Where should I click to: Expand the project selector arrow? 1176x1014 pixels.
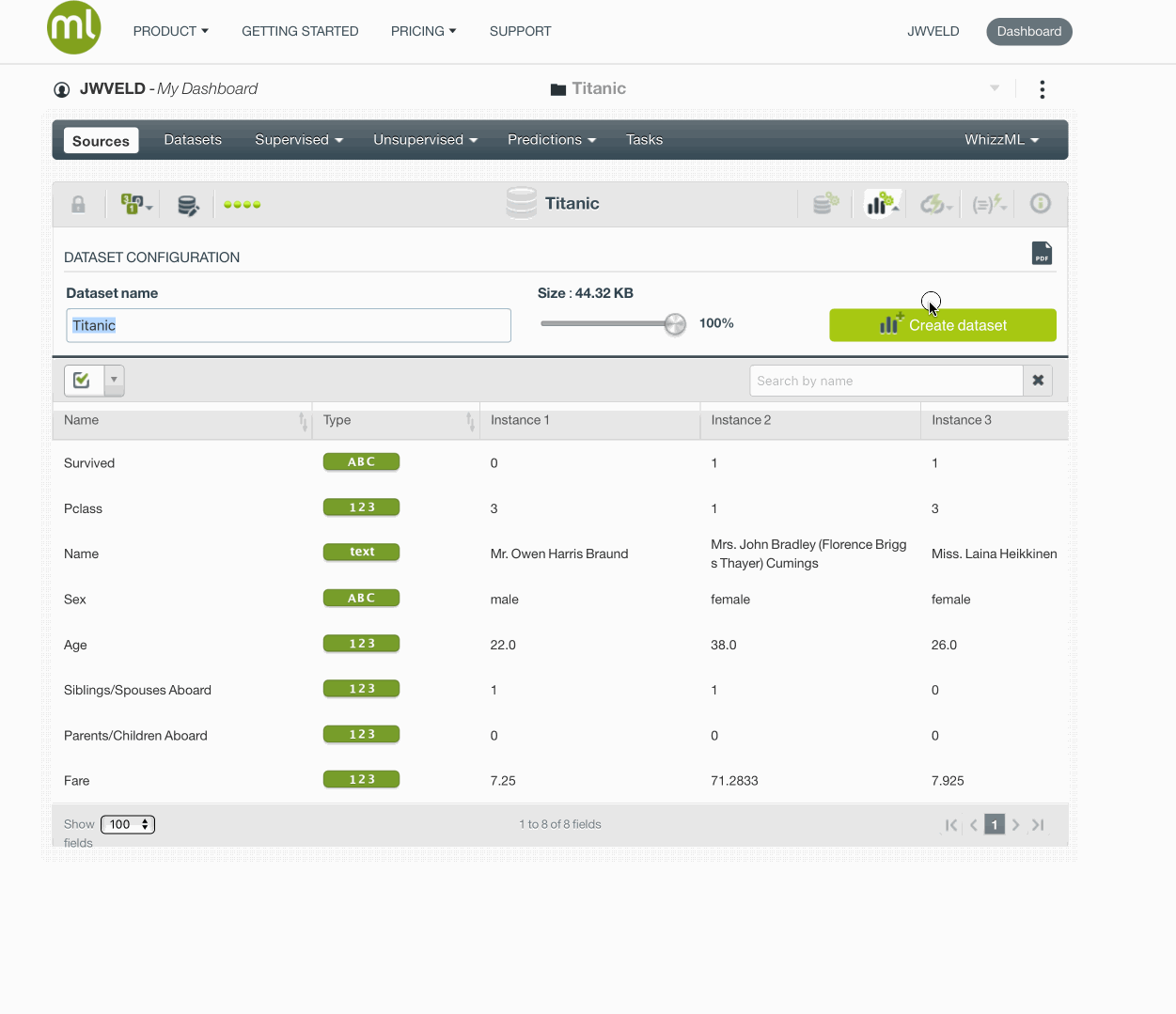pos(995,88)
